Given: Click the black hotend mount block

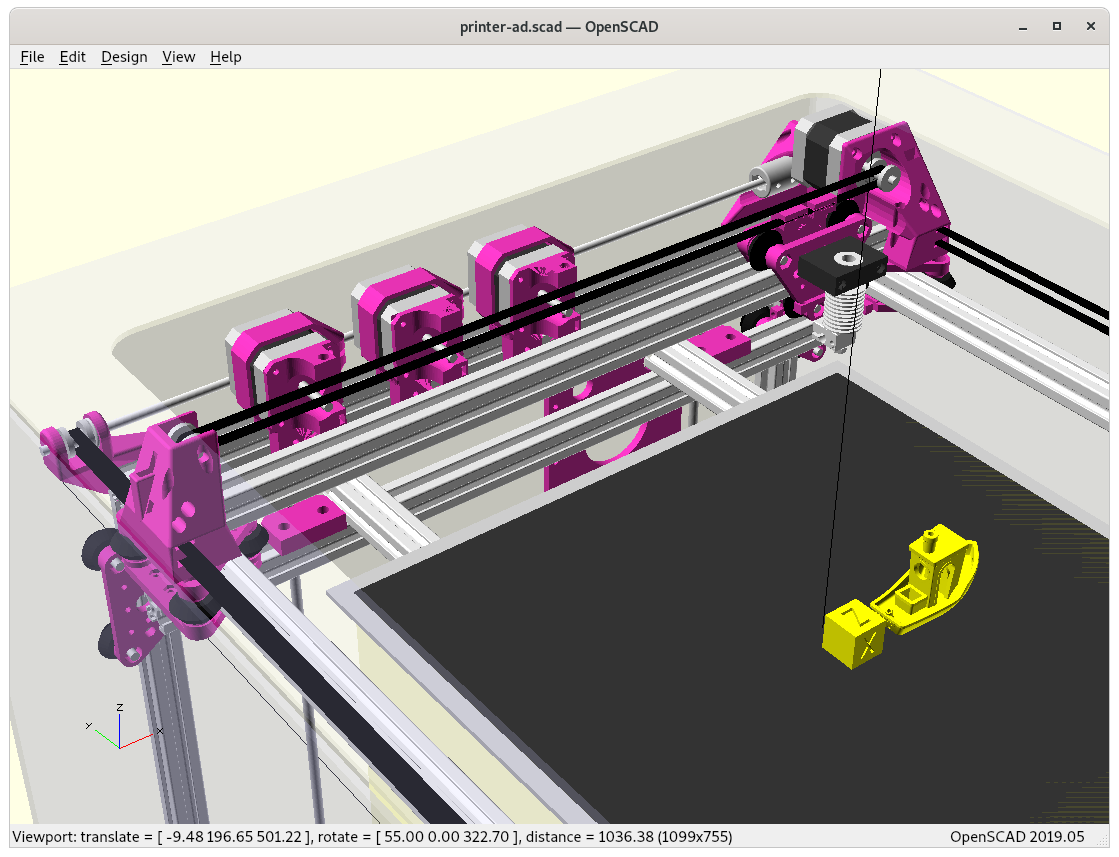Looking at the screenshot, I should click(841, 267).
